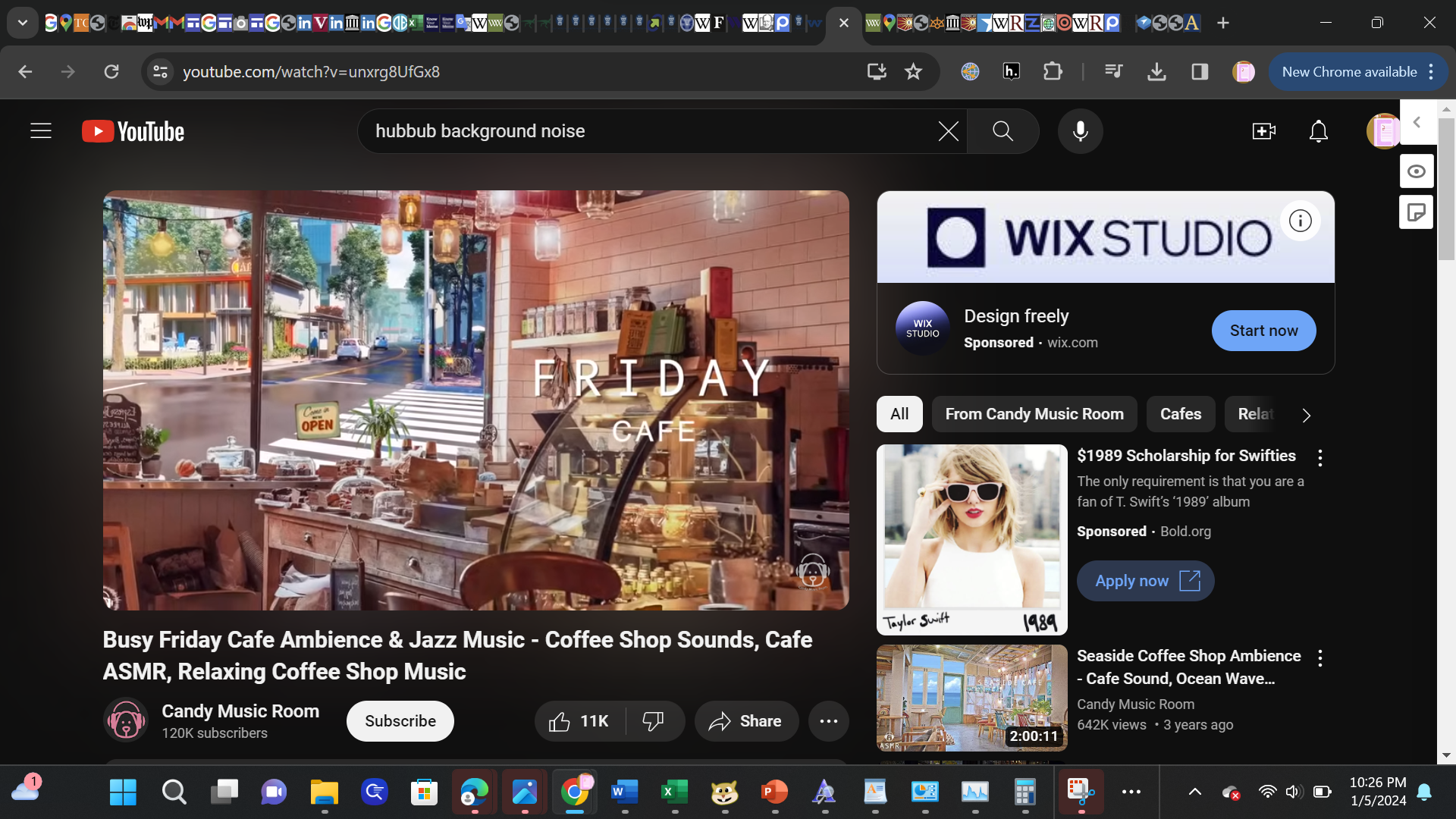The height and width of the screenshot is (819, 1456).
Task: Select the All filter chip
Action: [899, 414]
